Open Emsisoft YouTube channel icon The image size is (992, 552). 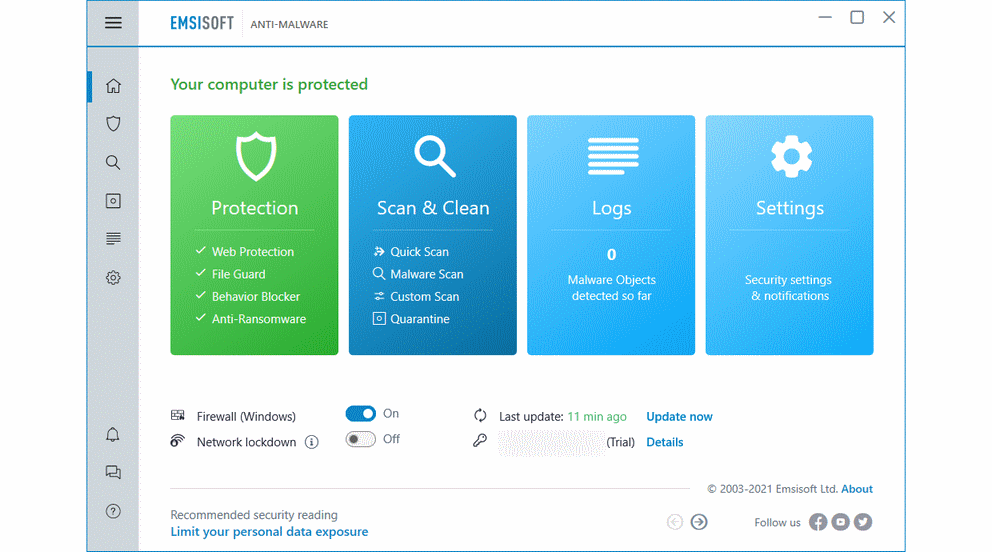click(x=841, y=522)
